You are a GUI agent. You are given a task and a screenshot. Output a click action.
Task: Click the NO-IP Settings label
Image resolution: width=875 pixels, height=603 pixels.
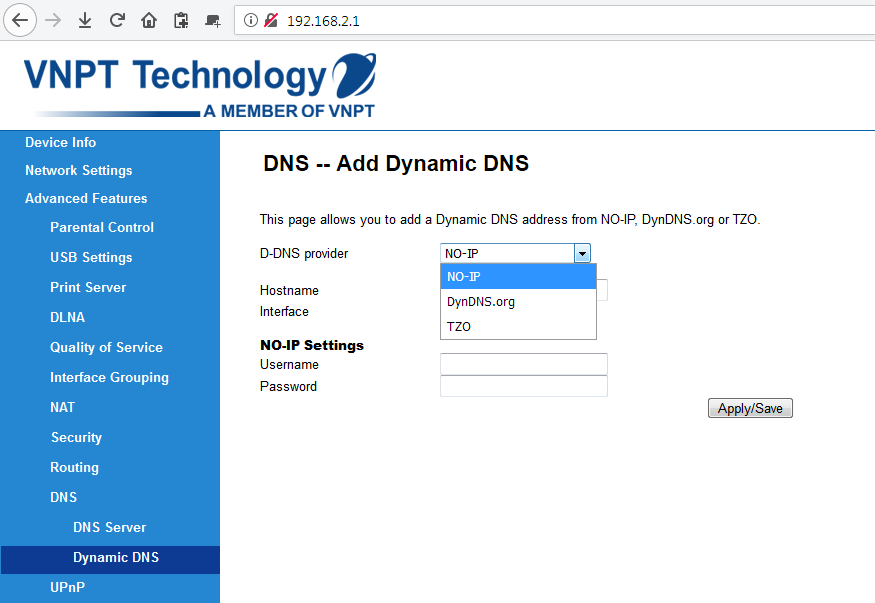click(311, 345)
